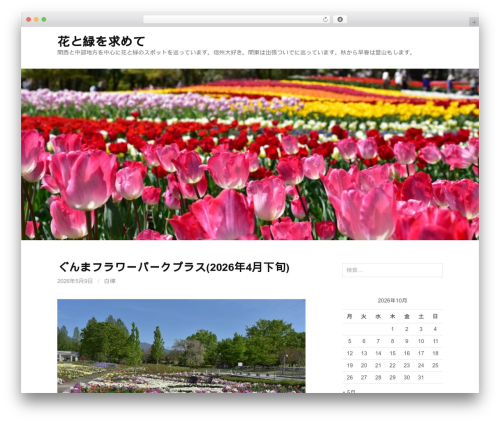Focus the sidebar search field
The width and height of the screenshot is (500, 423).
point(392,270)
